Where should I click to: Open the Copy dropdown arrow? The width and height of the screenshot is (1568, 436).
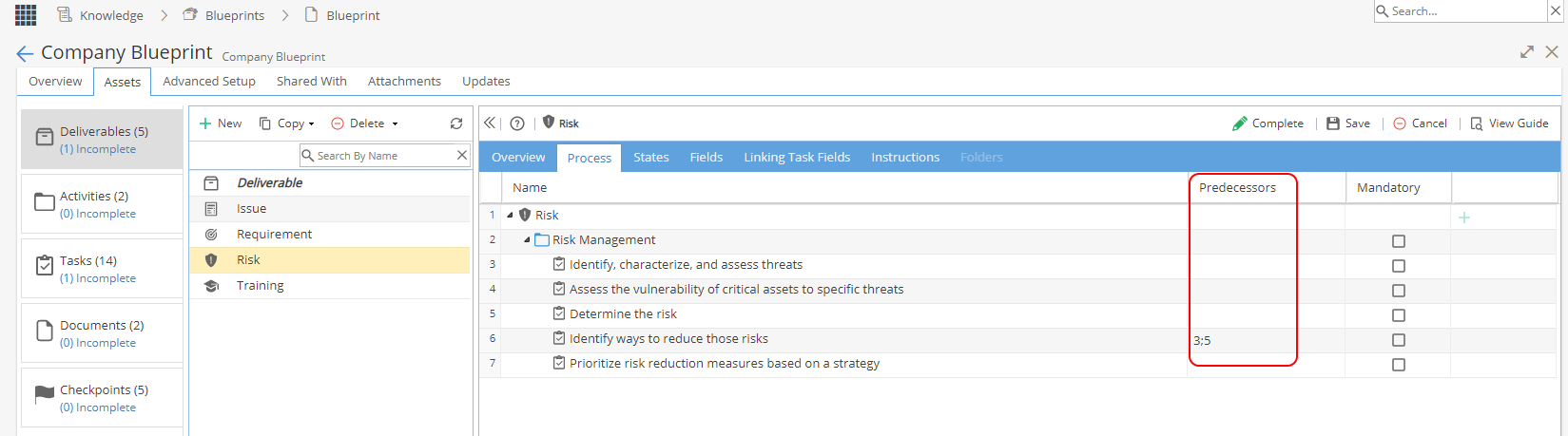[311, 124]
